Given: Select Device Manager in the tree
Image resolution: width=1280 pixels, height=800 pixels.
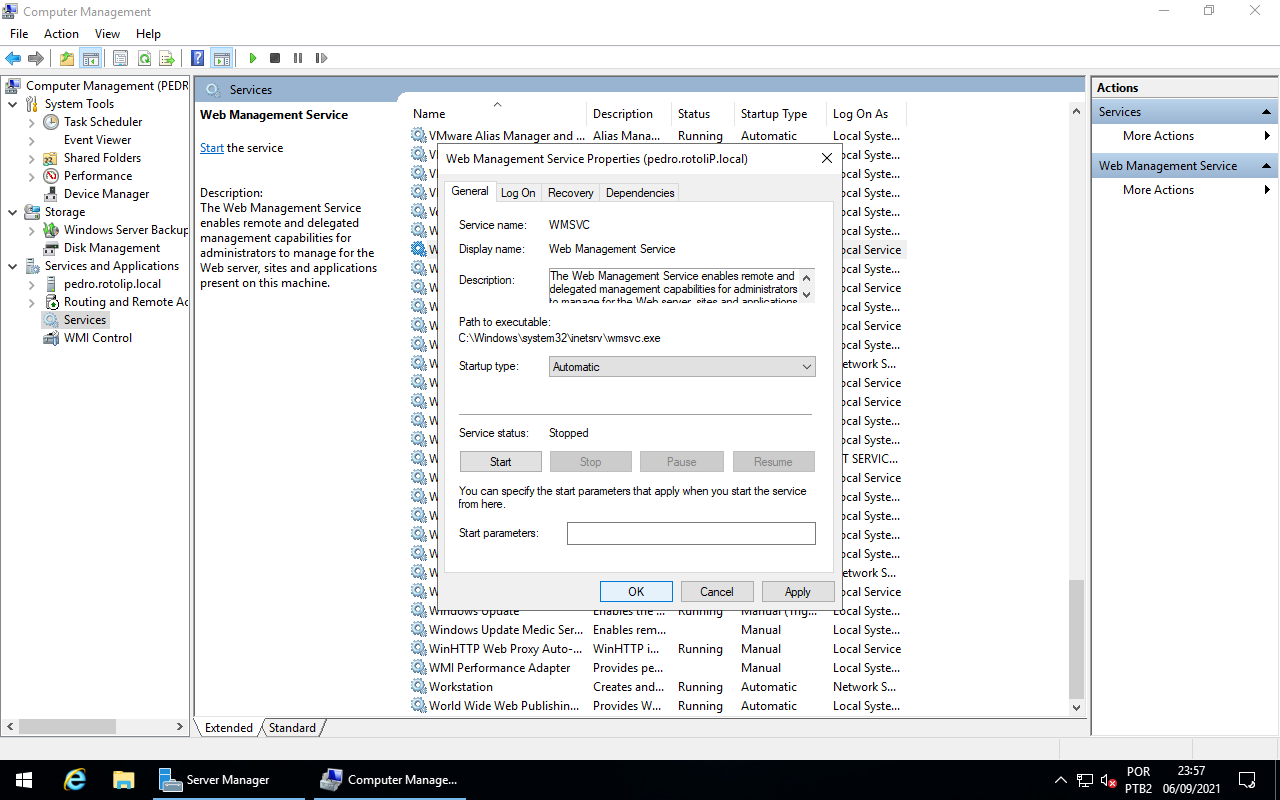Looking at the screenshot, I should click(106, 194).
